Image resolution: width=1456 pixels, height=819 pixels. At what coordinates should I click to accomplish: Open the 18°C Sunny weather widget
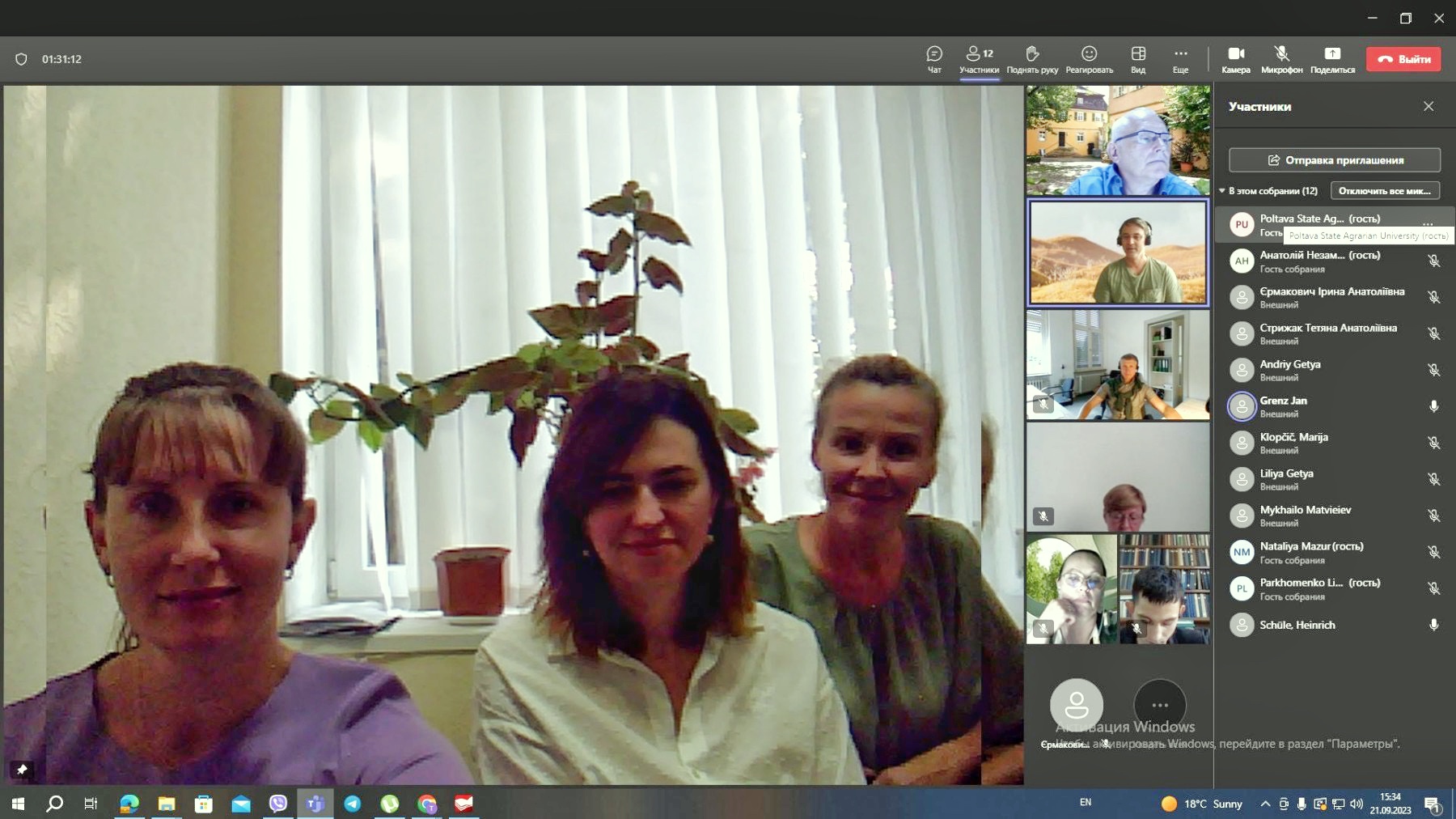point(1202,804)
